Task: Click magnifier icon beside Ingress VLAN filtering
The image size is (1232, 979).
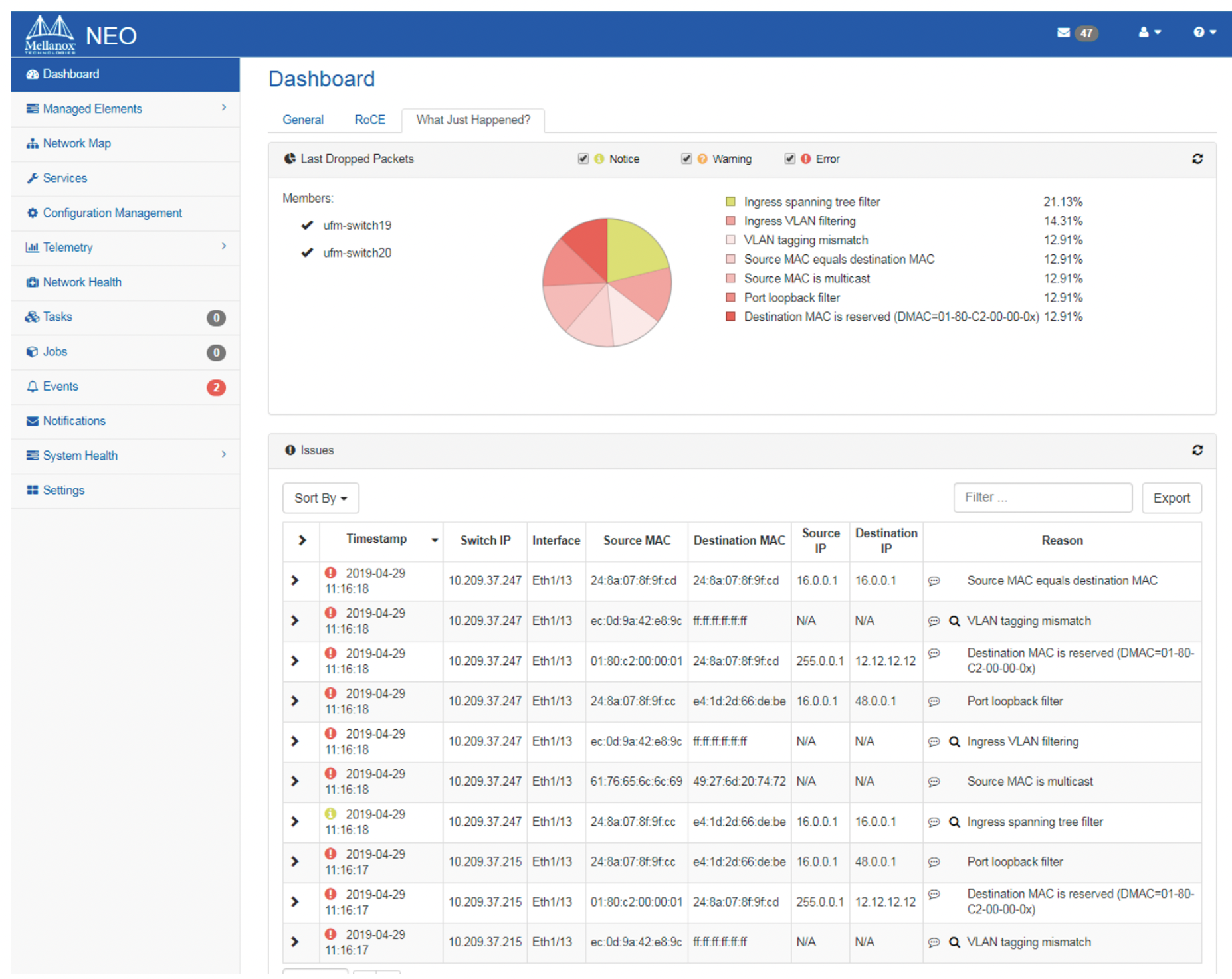Action: point(954,742)
